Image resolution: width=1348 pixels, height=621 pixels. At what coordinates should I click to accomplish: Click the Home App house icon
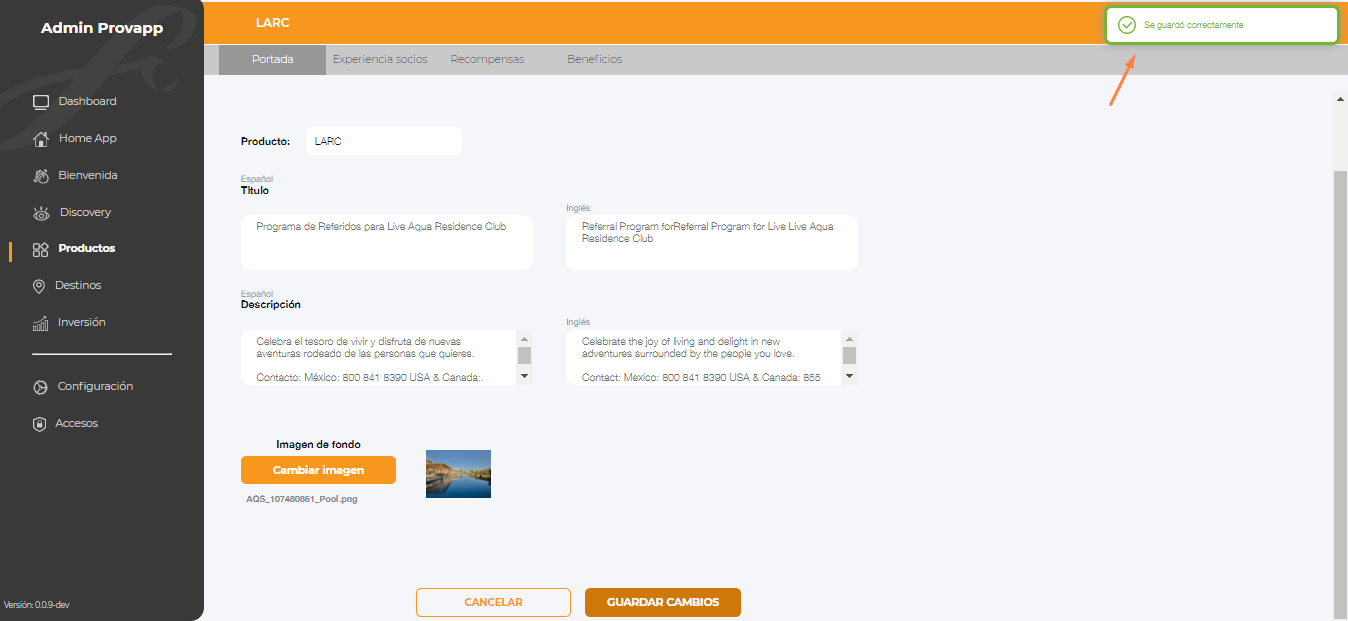41,139
